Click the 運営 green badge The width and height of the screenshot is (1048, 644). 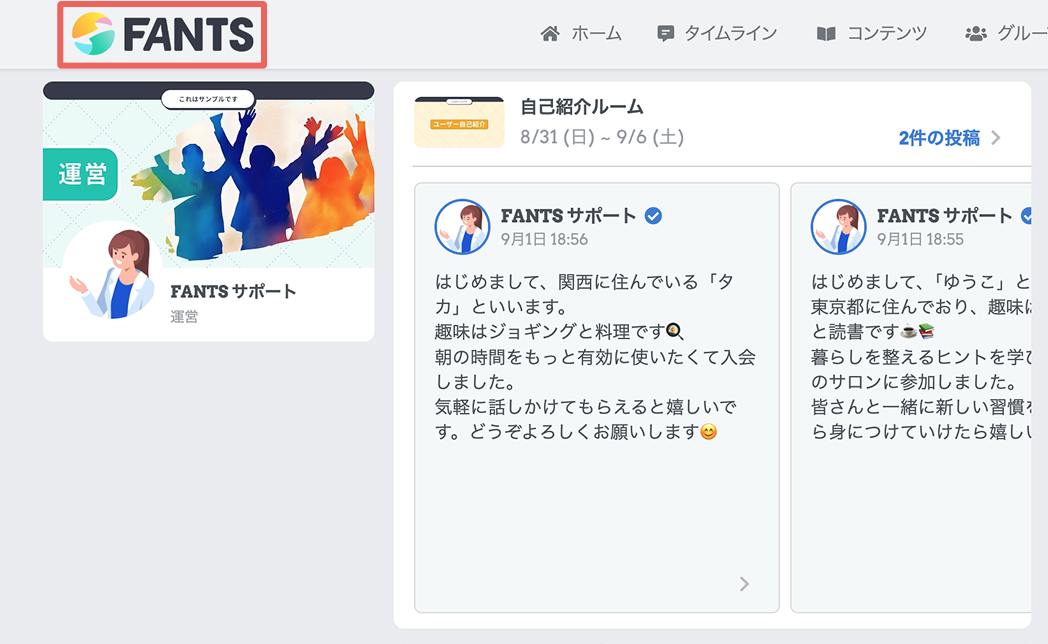pos(81,174)
